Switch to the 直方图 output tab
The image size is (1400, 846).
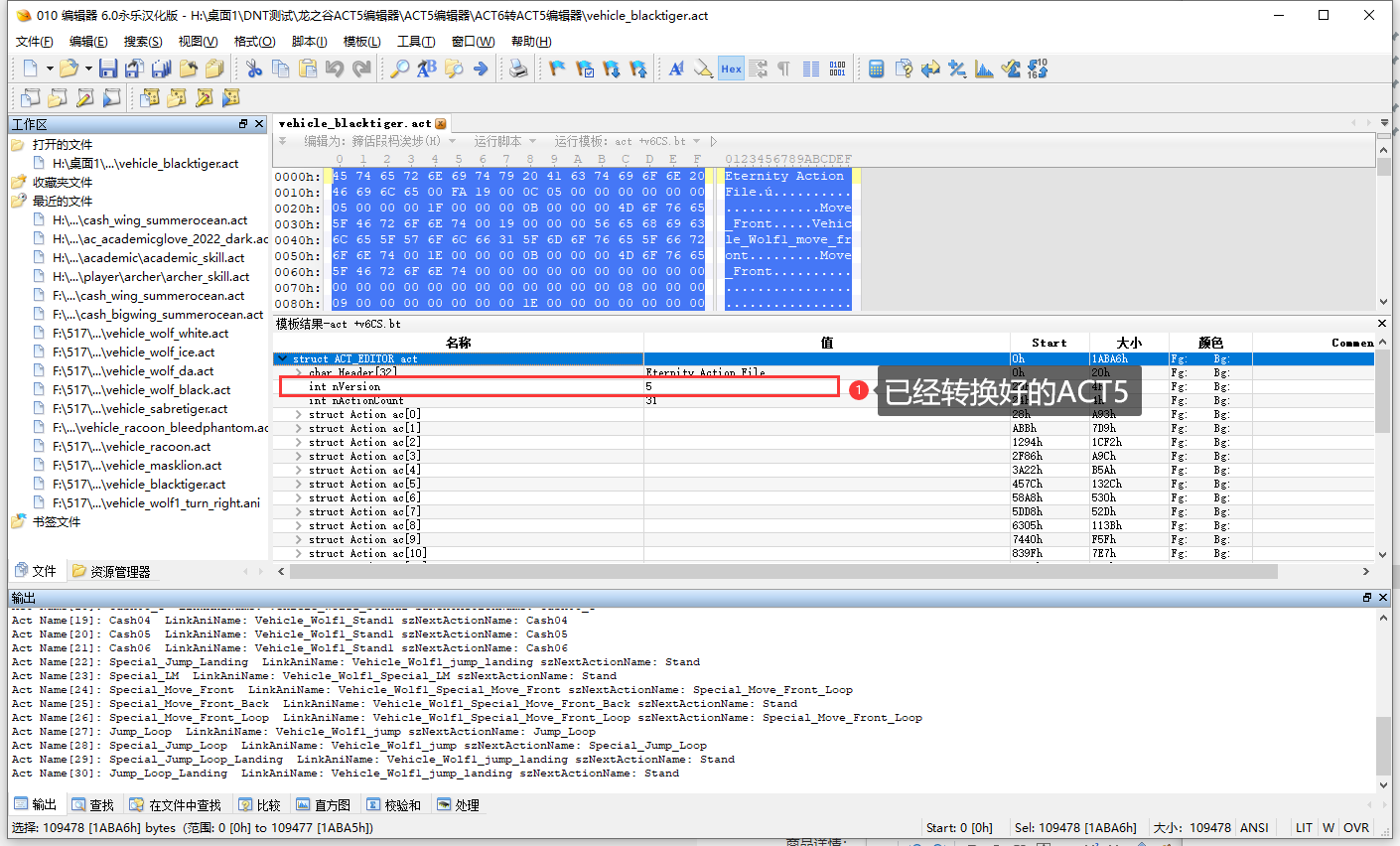pos(323,804)
